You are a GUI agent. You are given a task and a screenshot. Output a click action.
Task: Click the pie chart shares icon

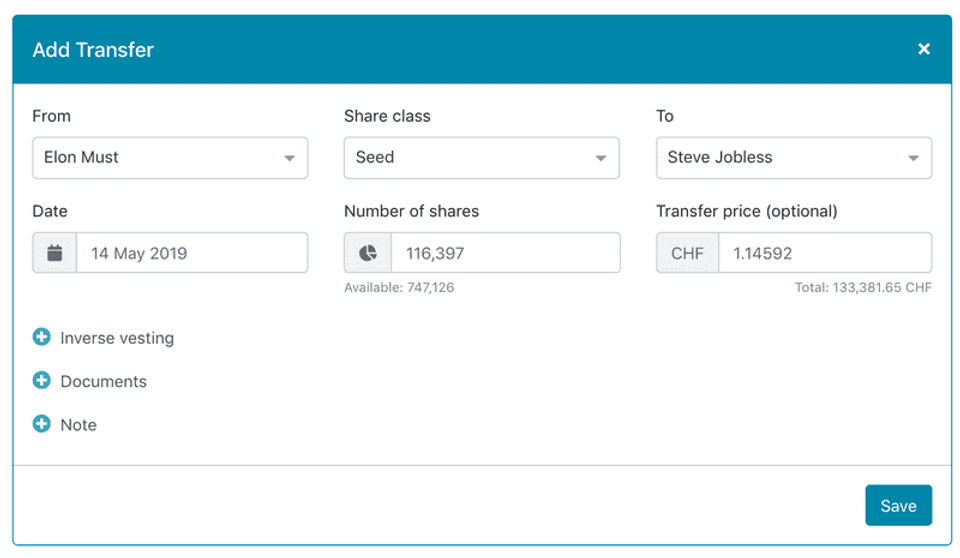(368, 253)
